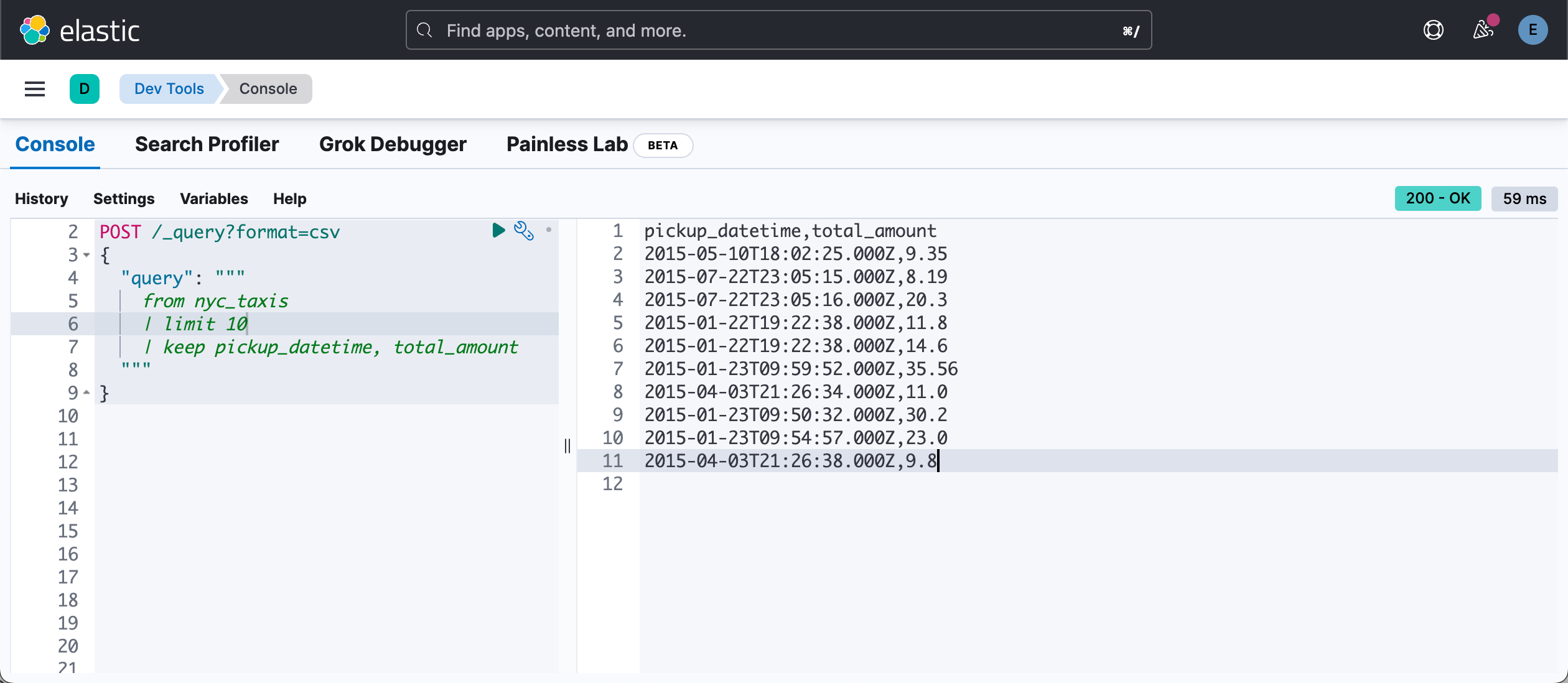Open the user profile avatar E
The width and height of the screenshot is (1568, 683).
point(1533,29)
